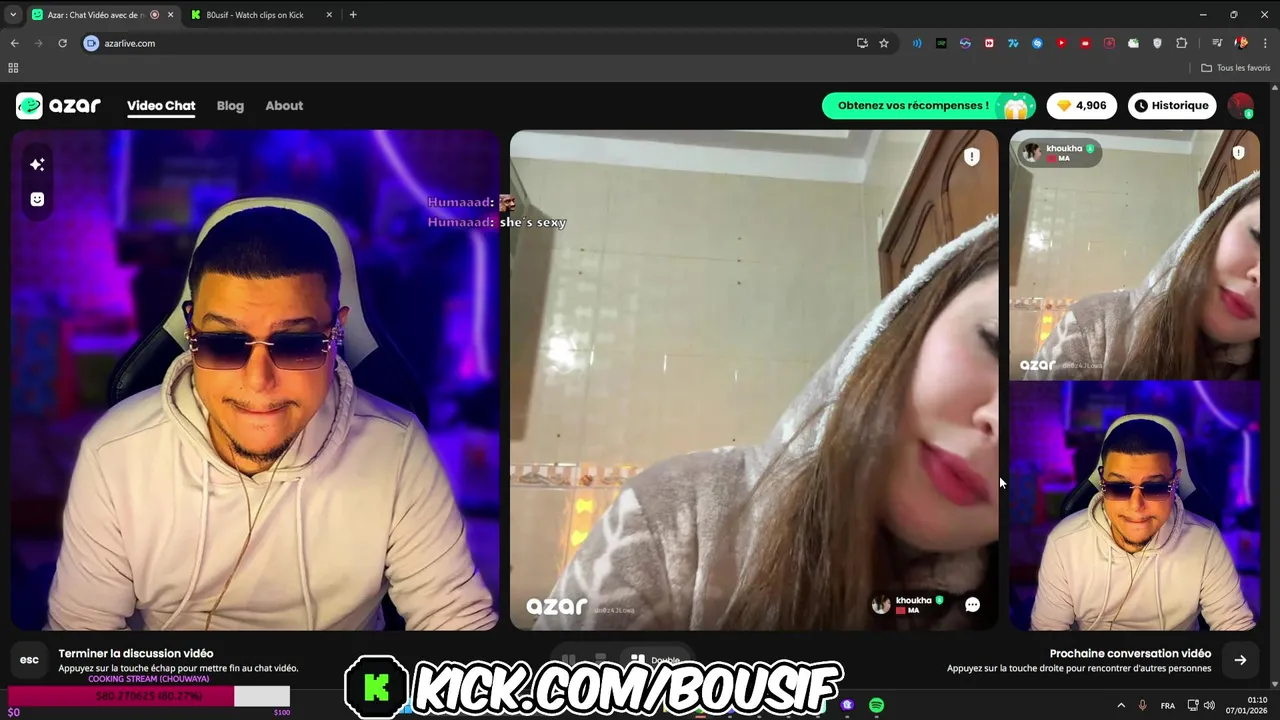The height and width of the screenshot is (720, 1280).
Task: Report via alert icon on right thumbnail
Action: (1239, 153)
